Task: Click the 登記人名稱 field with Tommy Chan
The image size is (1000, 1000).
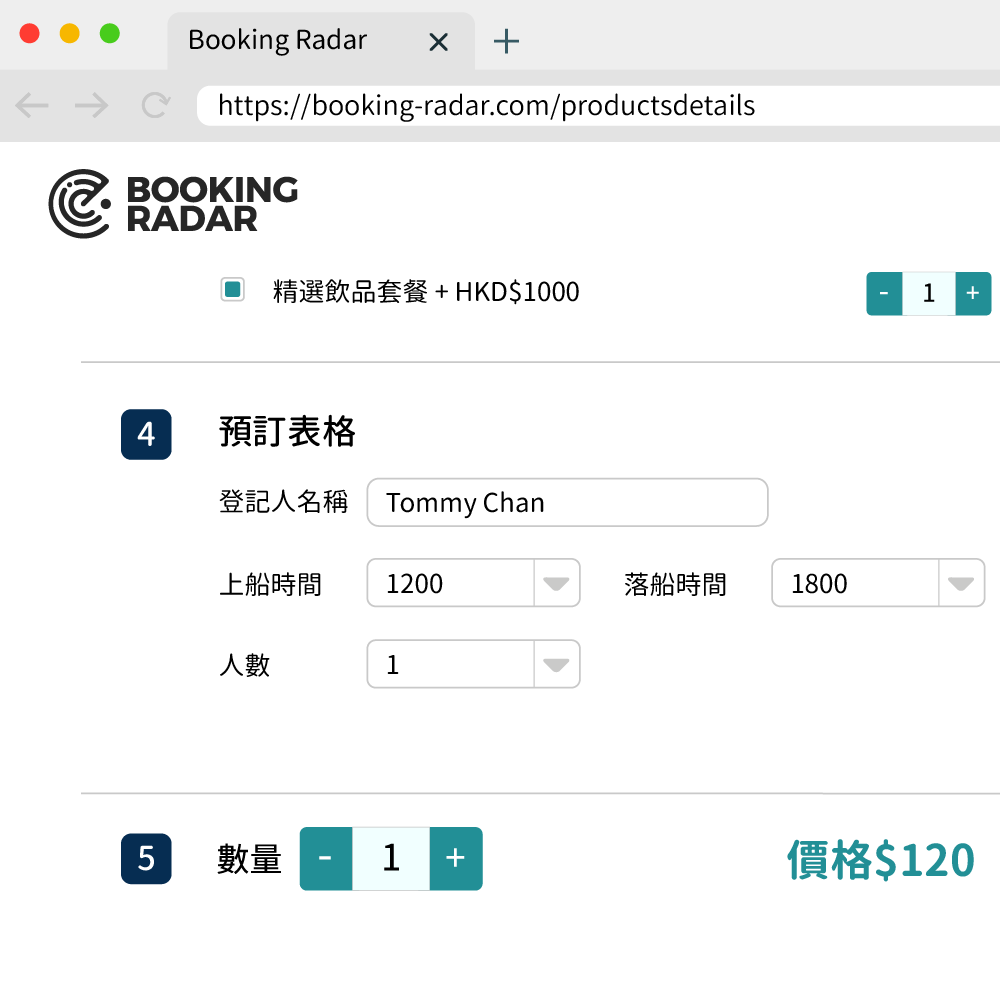Action: click(568, 503)
